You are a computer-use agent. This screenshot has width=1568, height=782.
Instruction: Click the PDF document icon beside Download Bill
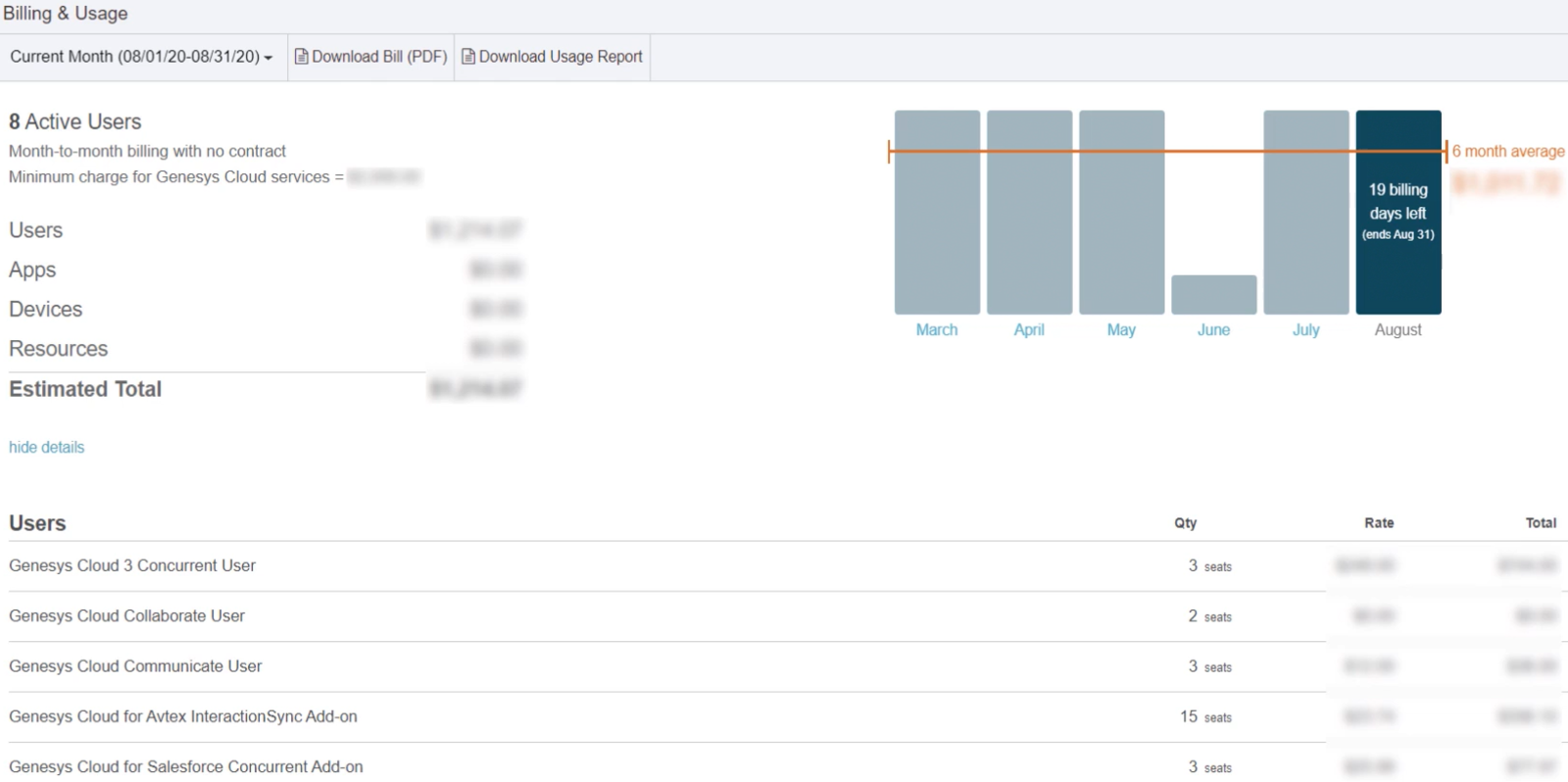tap(302, 57)
